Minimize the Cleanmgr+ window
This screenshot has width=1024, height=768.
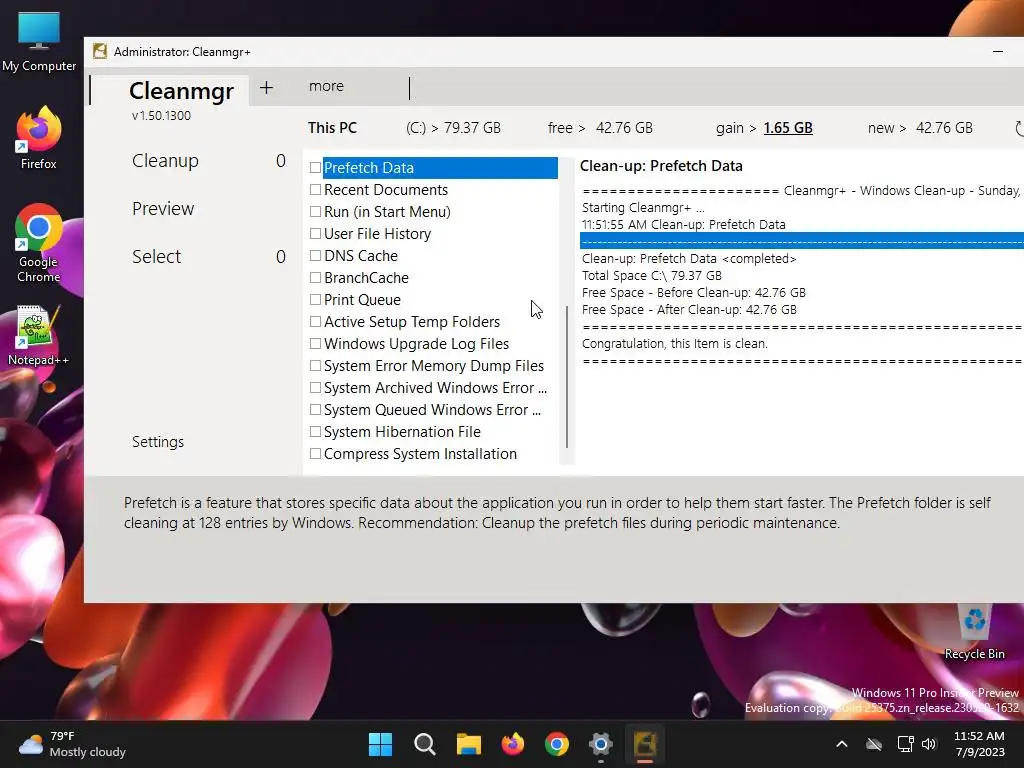click(998, 52)
